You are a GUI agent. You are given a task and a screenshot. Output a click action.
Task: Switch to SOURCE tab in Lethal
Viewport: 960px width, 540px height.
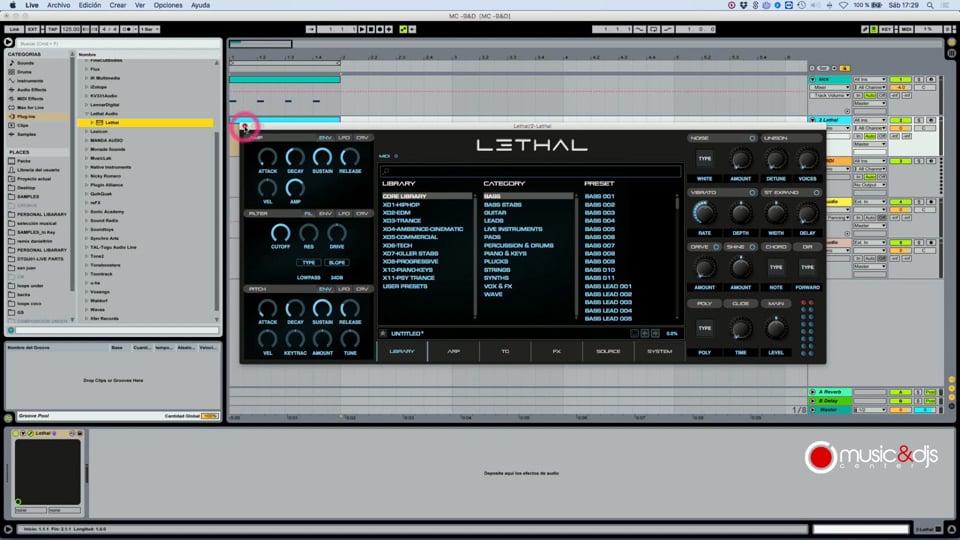pyautogui.click(x=608, y=351)
